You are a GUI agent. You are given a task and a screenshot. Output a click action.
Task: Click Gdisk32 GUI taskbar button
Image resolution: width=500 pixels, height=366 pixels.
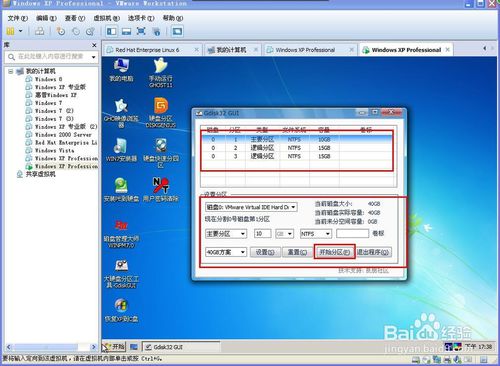pyautogui.click(x=181, y=347)
